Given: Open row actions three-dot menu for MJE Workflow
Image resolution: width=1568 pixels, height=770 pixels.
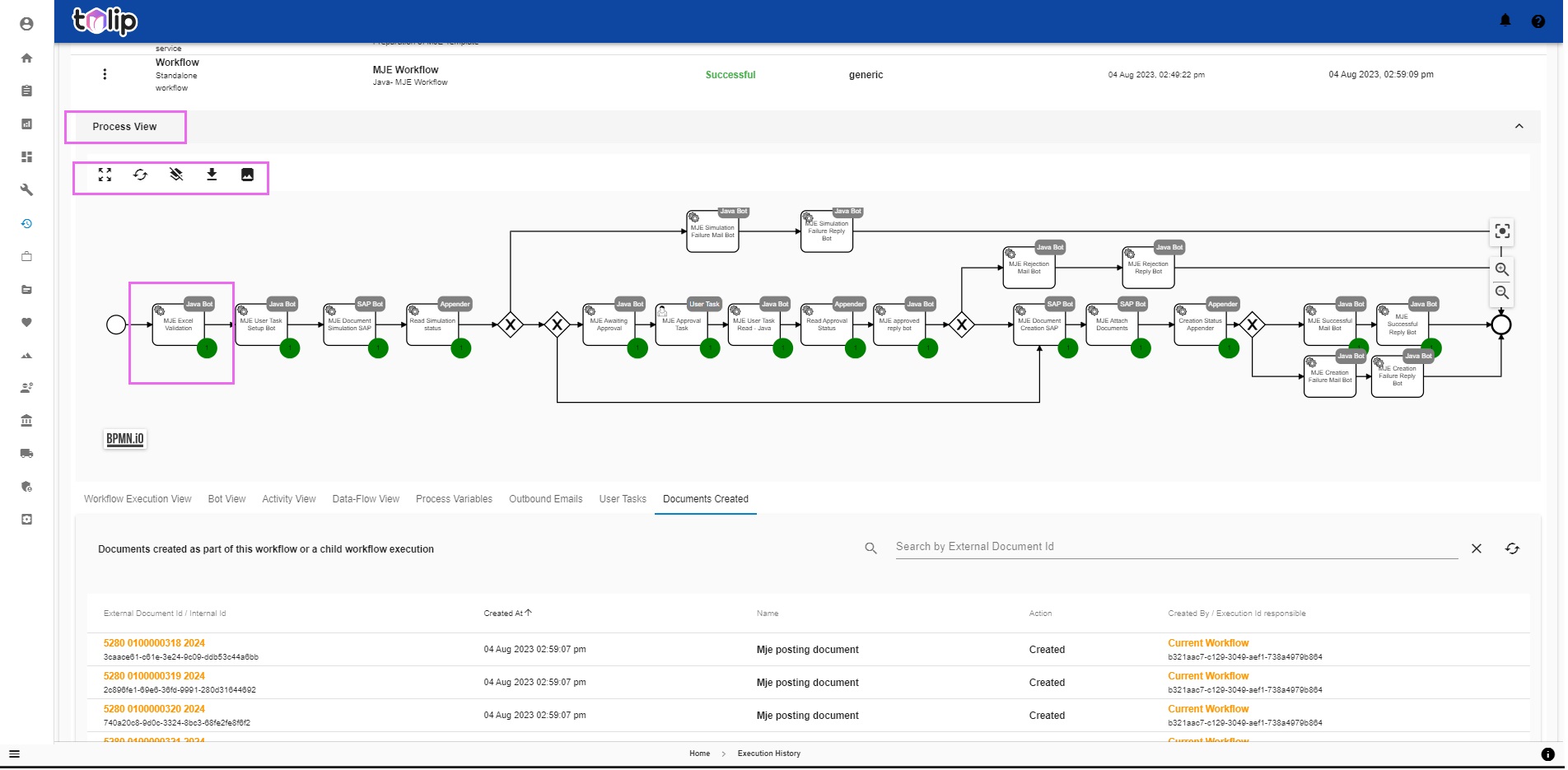Looking at the screenshot, I should click(105, 74).
